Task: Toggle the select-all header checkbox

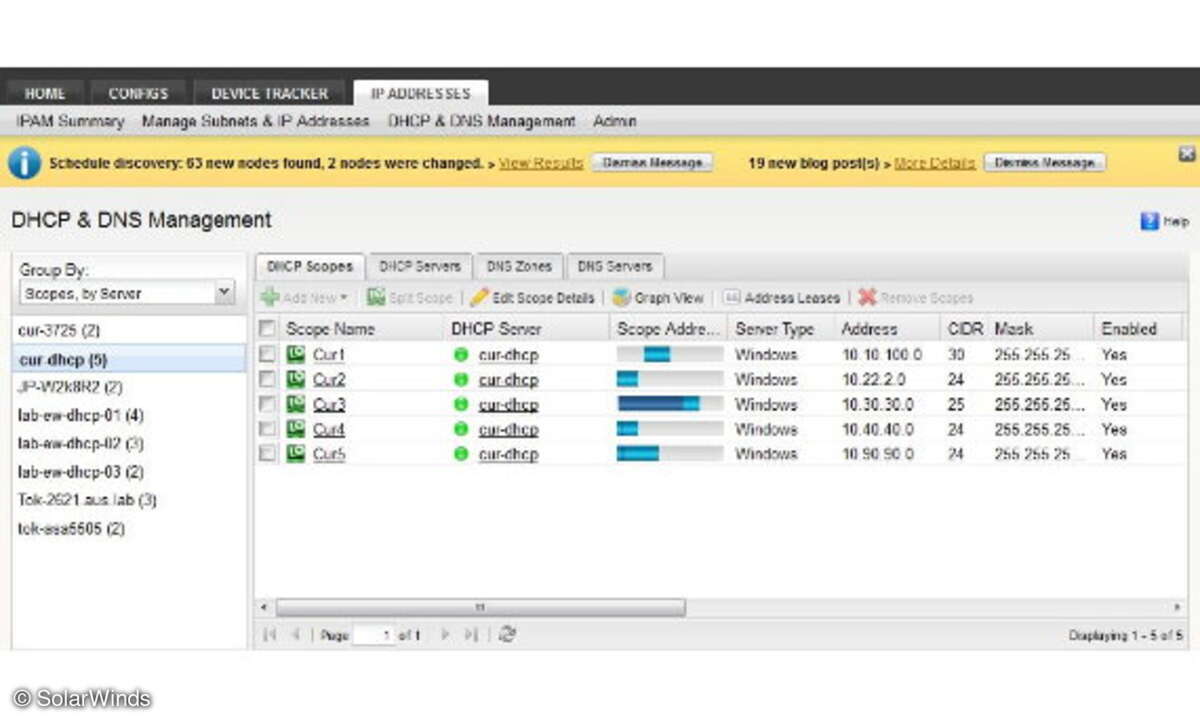Action: pos(267,328)
